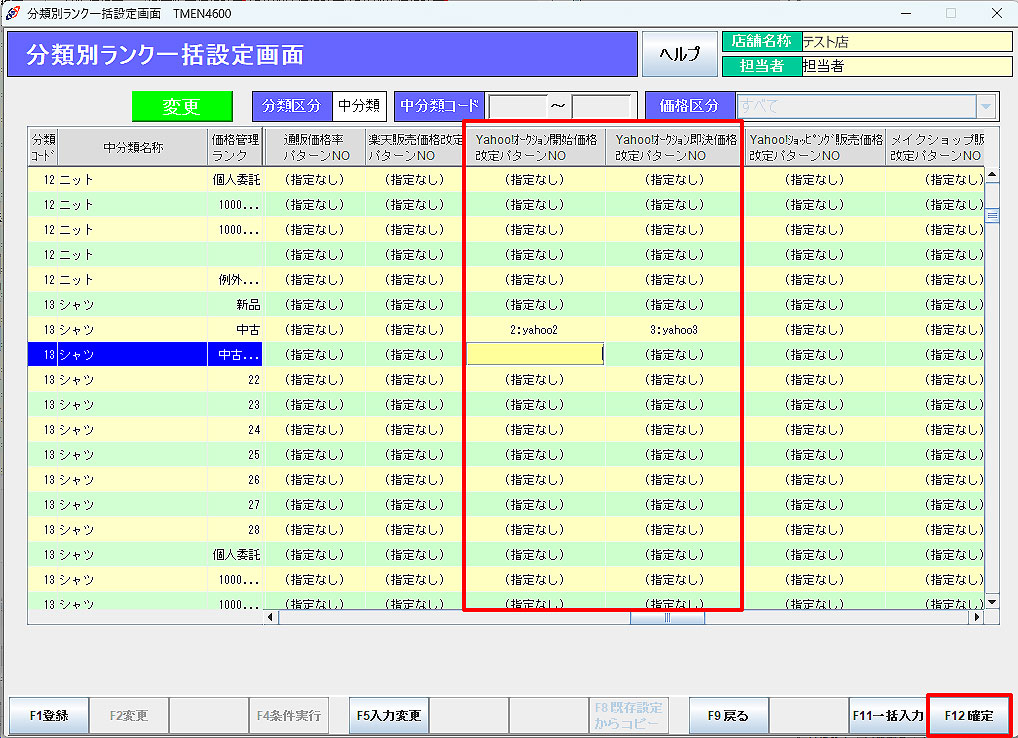
Task: Click the F9 戻る button
Action: (x=728, y=716)
